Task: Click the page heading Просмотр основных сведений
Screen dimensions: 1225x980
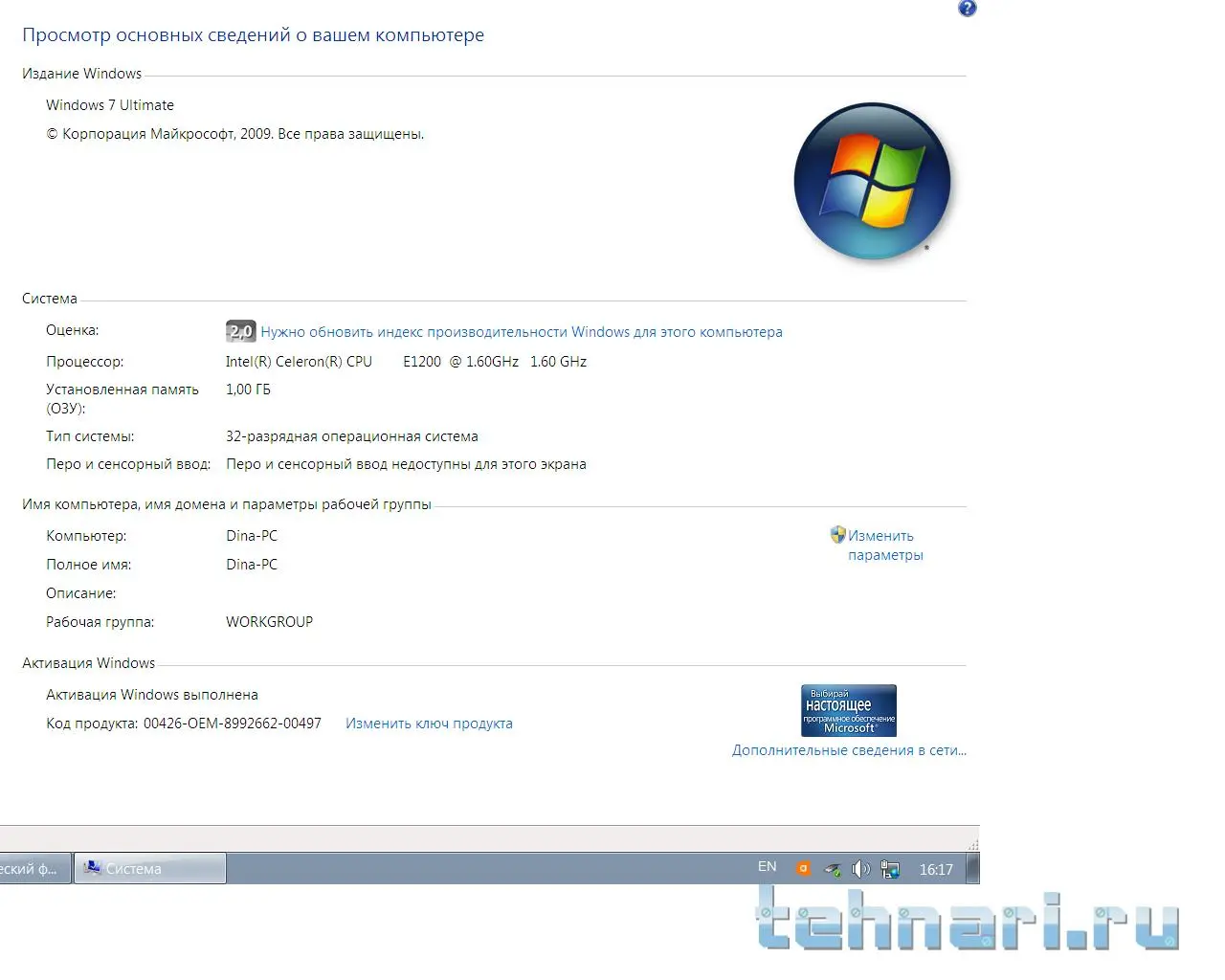Action: click(x=253, y=35)
